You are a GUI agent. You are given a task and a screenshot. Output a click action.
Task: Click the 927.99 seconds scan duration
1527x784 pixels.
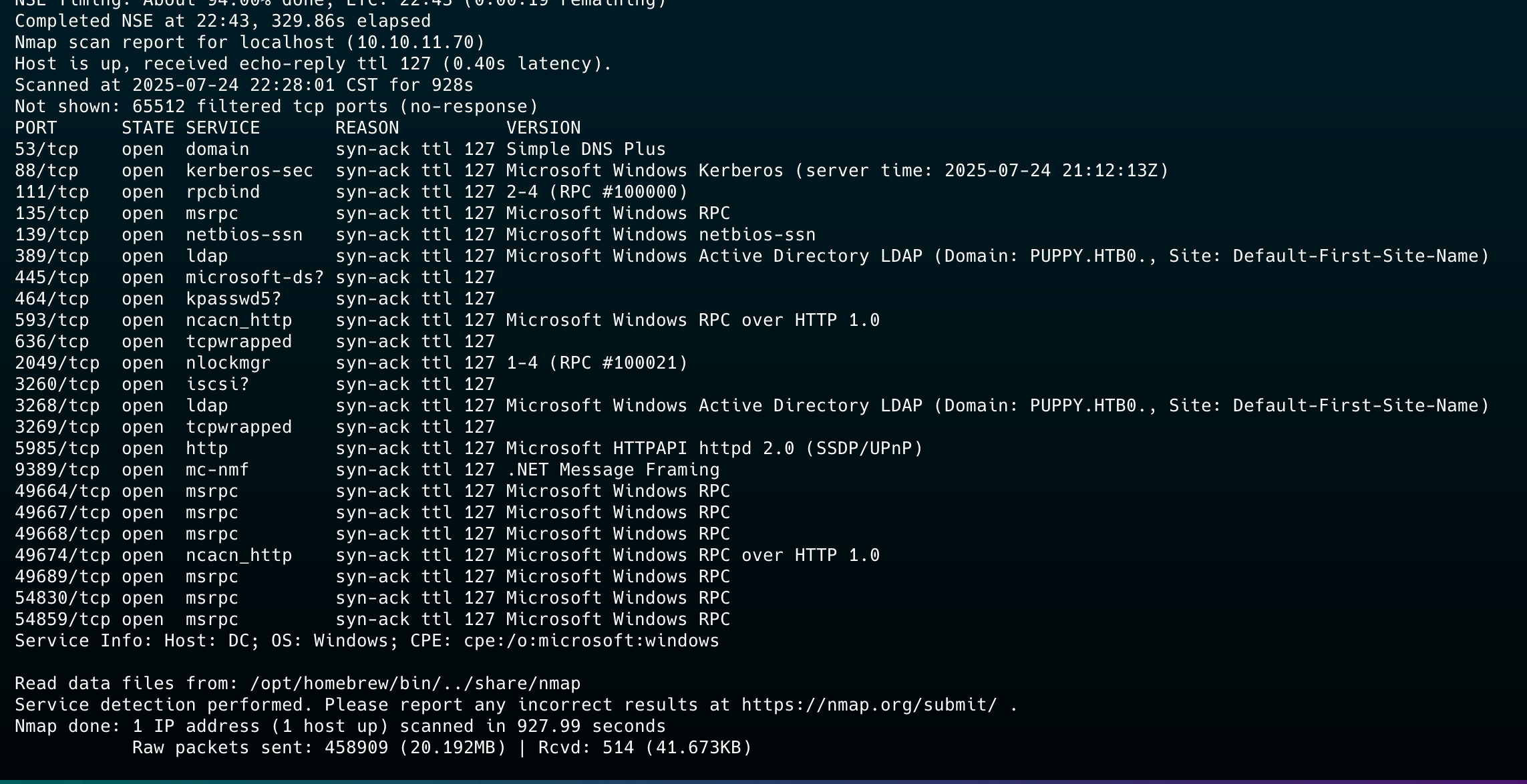(592, 727)
